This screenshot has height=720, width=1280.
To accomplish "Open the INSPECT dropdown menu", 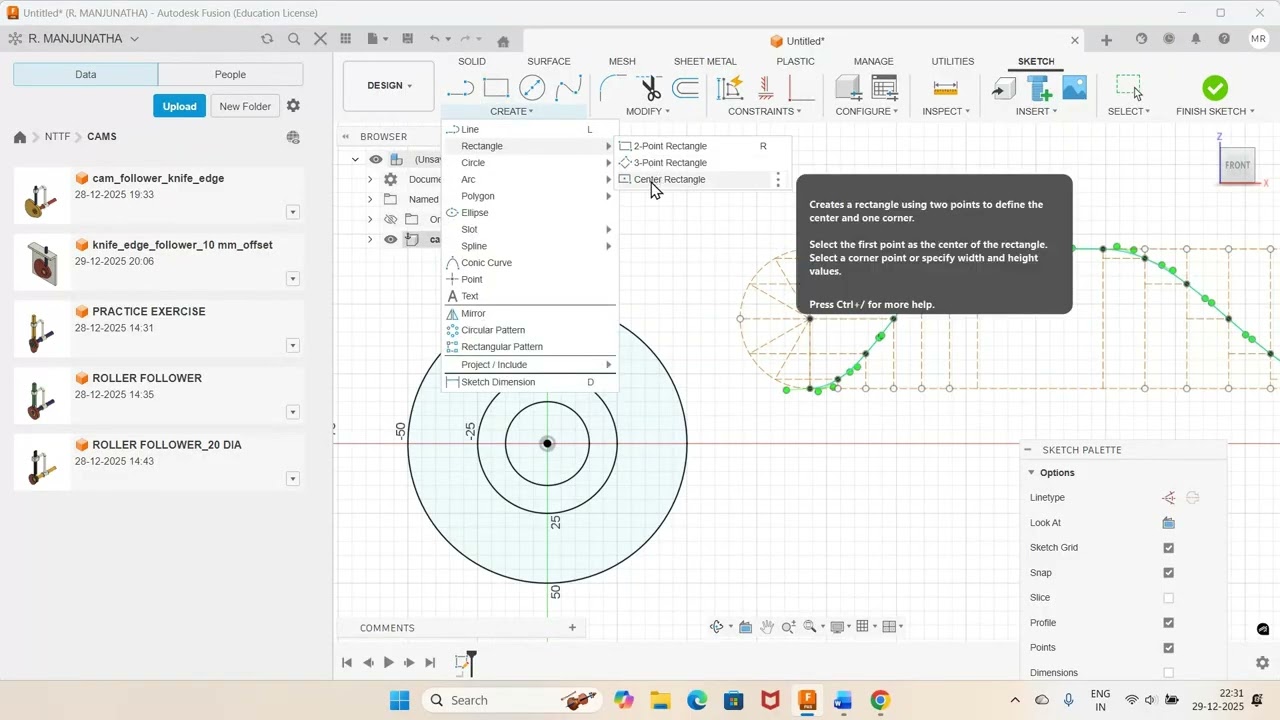I will pos(946,111).
